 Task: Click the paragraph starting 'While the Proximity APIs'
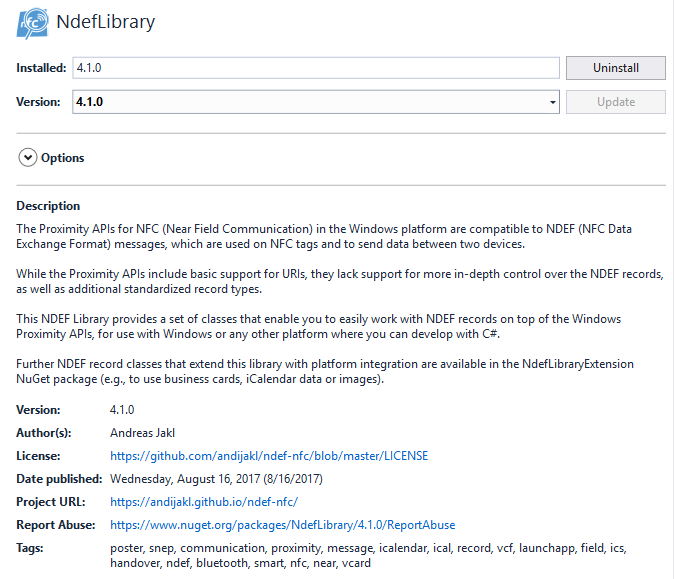click(340, 282)
